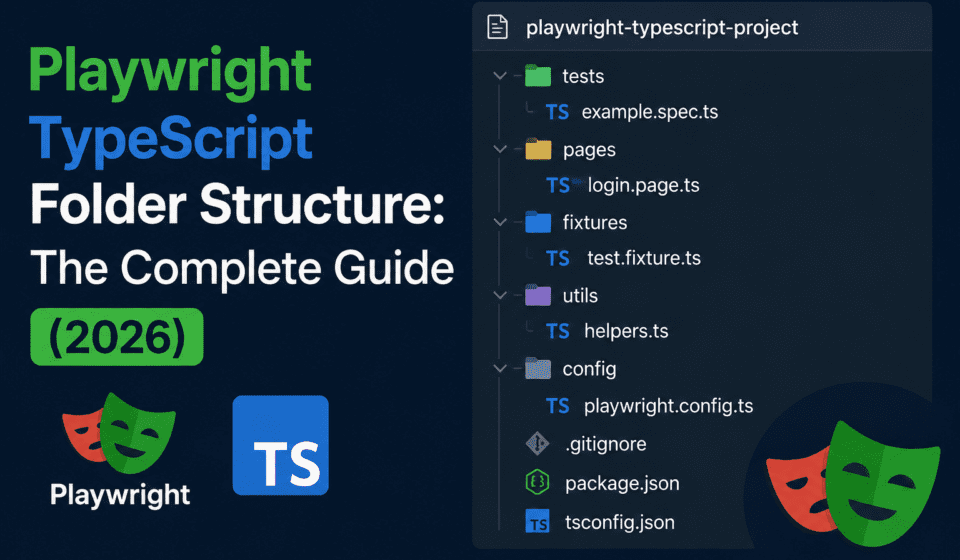Click the blue TypeScript heading word

tap(171, 141)
